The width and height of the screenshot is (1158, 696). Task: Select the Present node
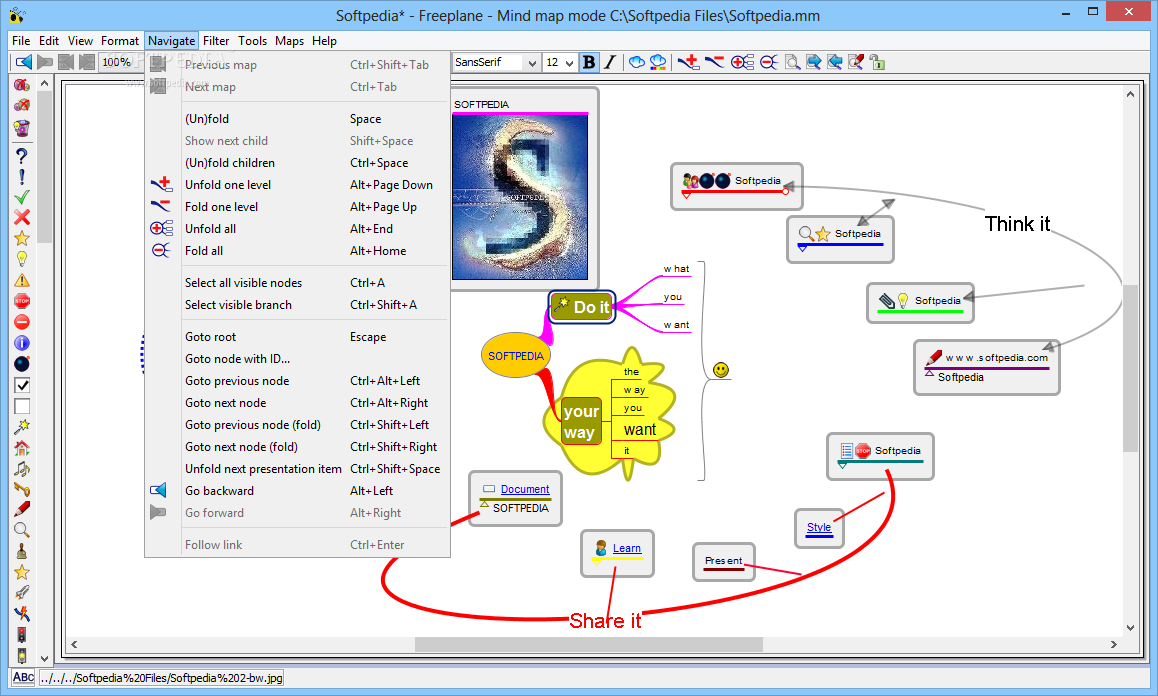[x=724, y=562]
